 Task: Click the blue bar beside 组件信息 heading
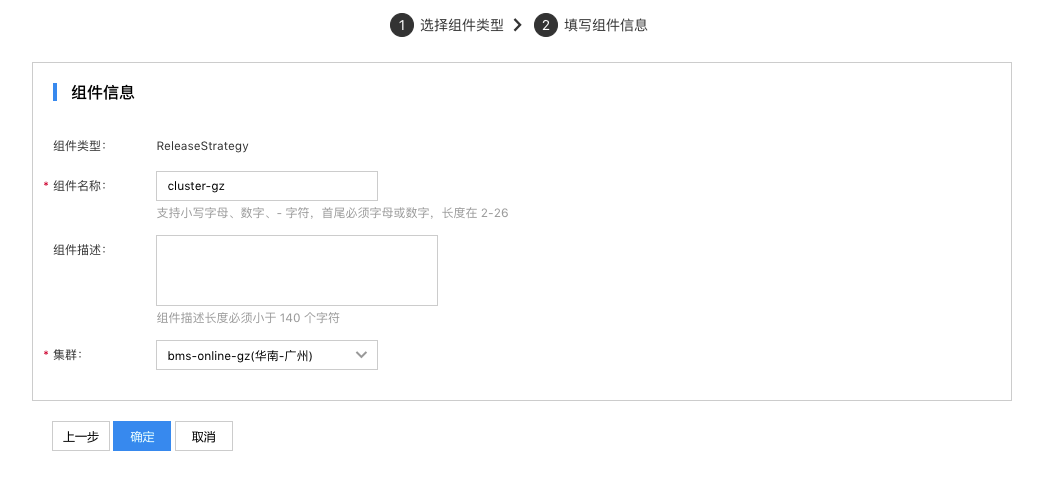(55, 92)
